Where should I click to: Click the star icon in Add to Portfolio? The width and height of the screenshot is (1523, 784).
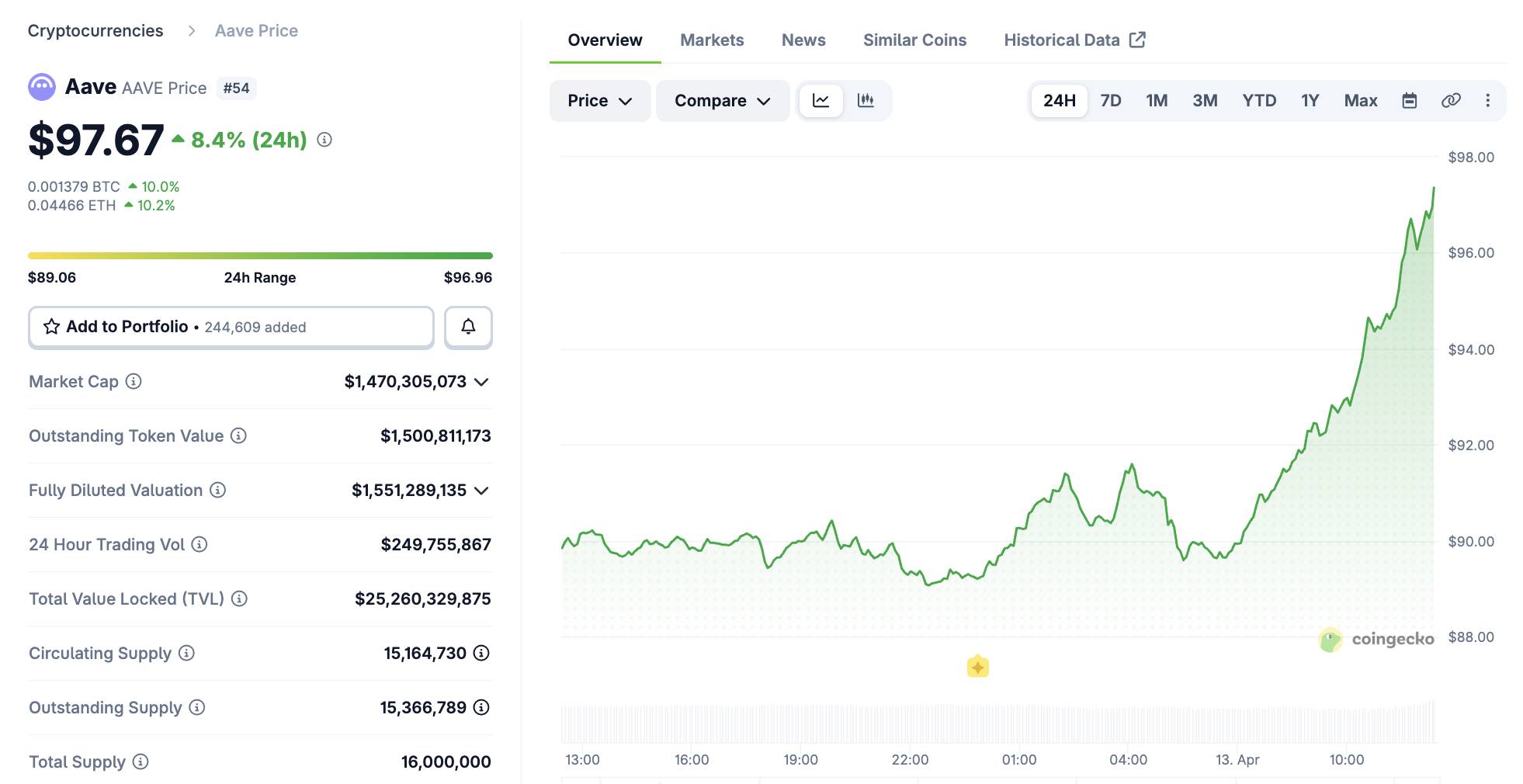(x=51, y=327)
